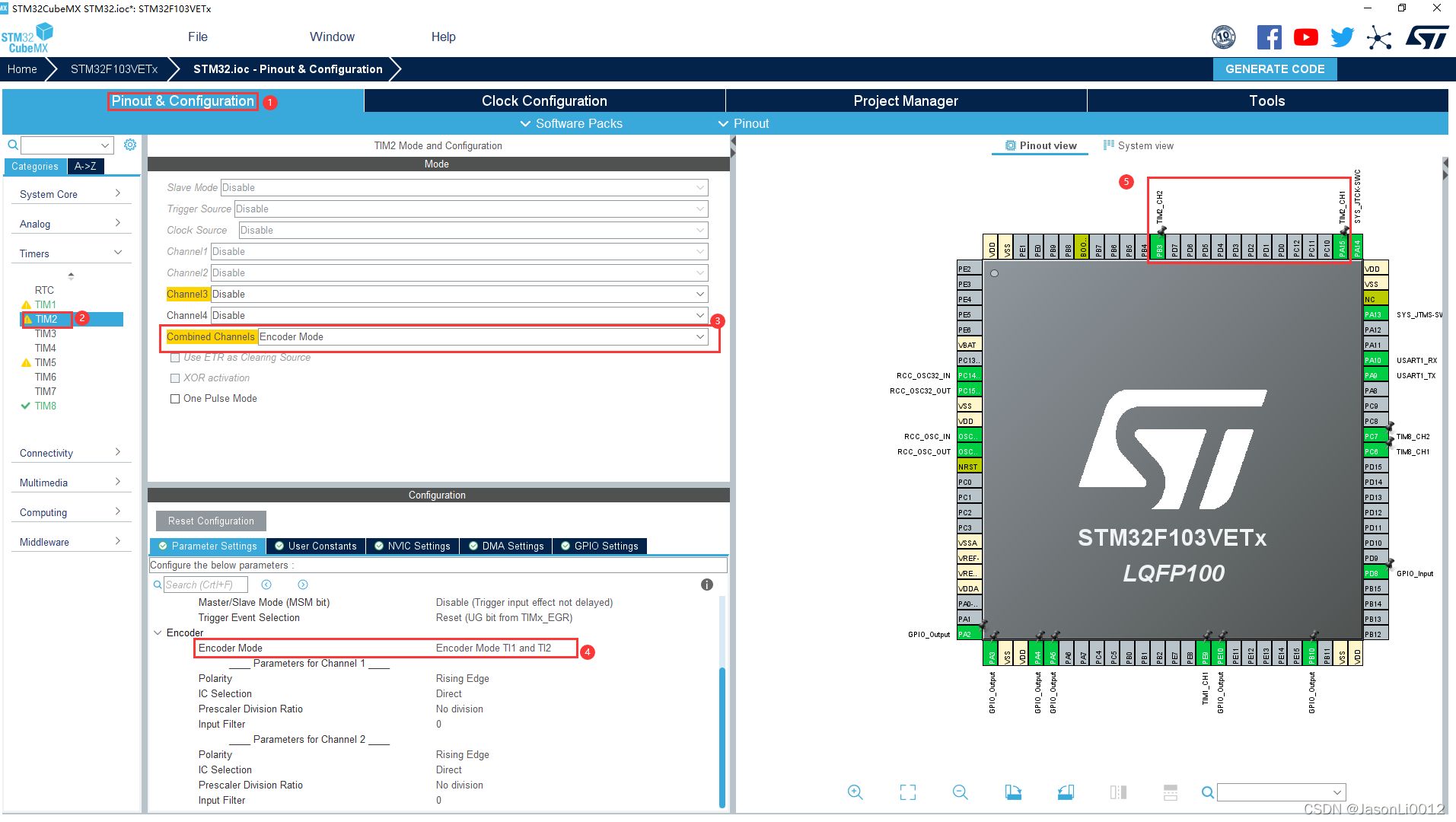Click the STM32F103VETx breadcrumb
Image resolution: width=1456 pixels, height=822 pixels.
click(x=114, y=68)
